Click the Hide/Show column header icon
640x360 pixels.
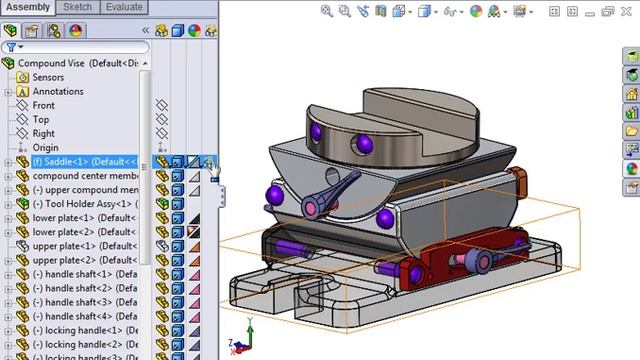[162, 31]
